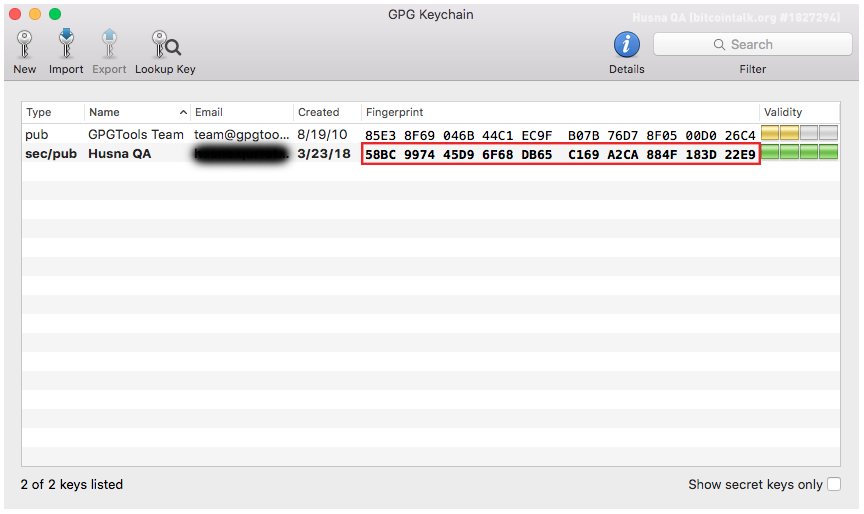The height and width of the screenshot is (514, 864).
Task: Minimize the GPG Keychain window
Action: (35, 14)
